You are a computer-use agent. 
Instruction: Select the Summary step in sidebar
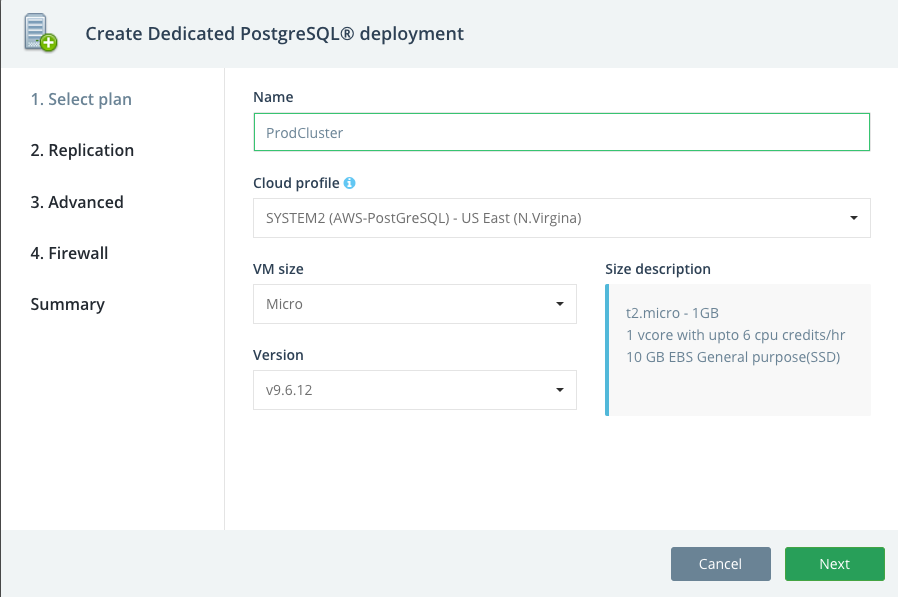pyautogui.click(x=67, y=304)
